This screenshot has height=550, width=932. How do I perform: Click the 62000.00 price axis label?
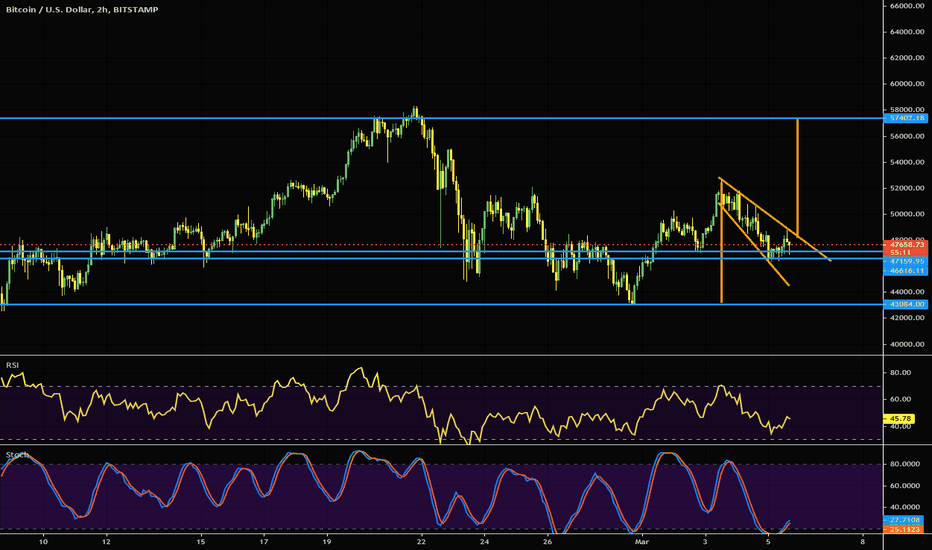[907, 58]
